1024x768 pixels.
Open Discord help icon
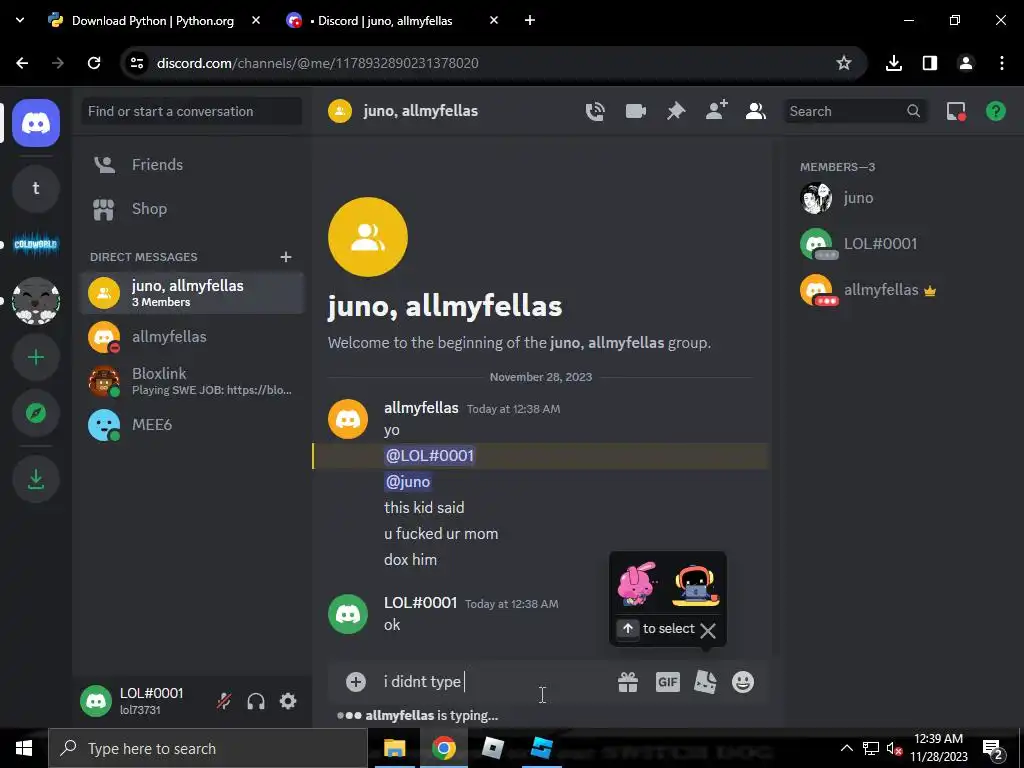point(996,111)
